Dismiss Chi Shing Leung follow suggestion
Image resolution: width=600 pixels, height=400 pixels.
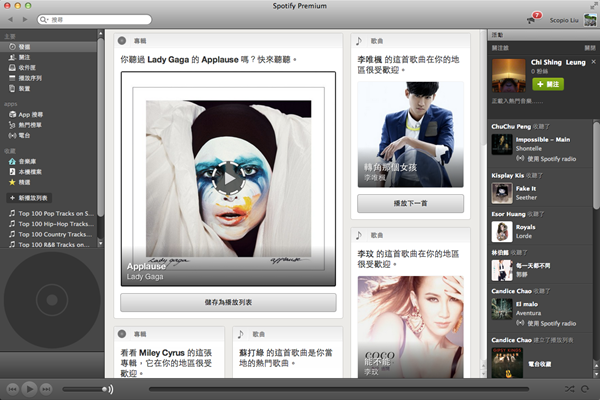(x=588, y=47)
